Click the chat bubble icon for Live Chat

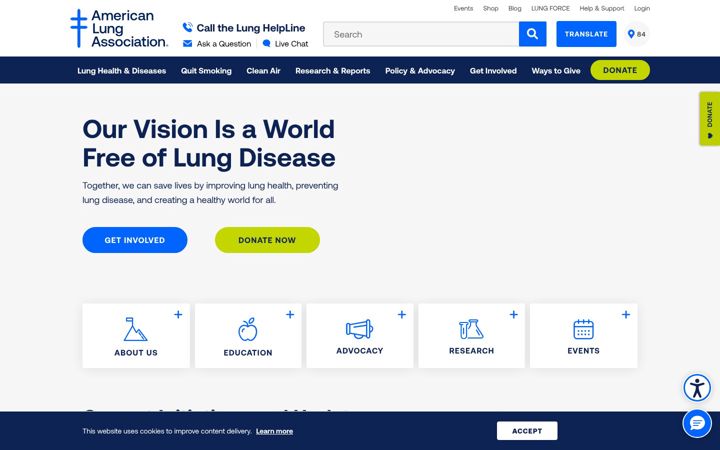pos(266,44)
